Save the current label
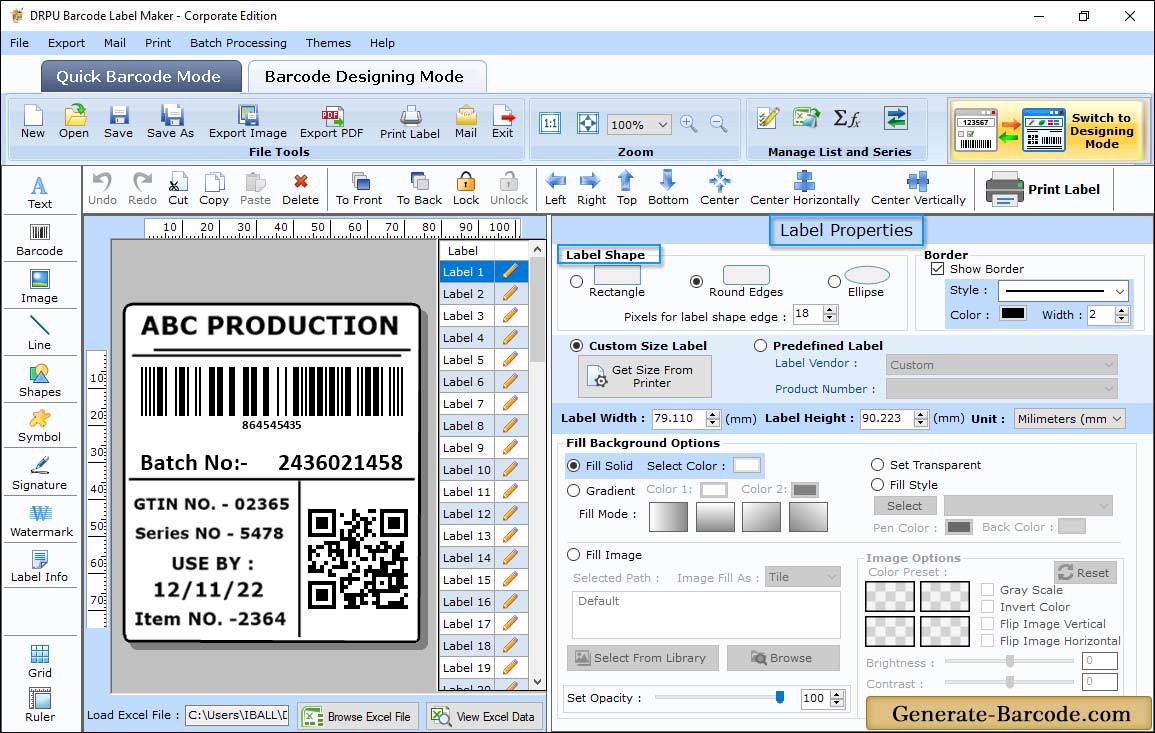 point(118,122)
